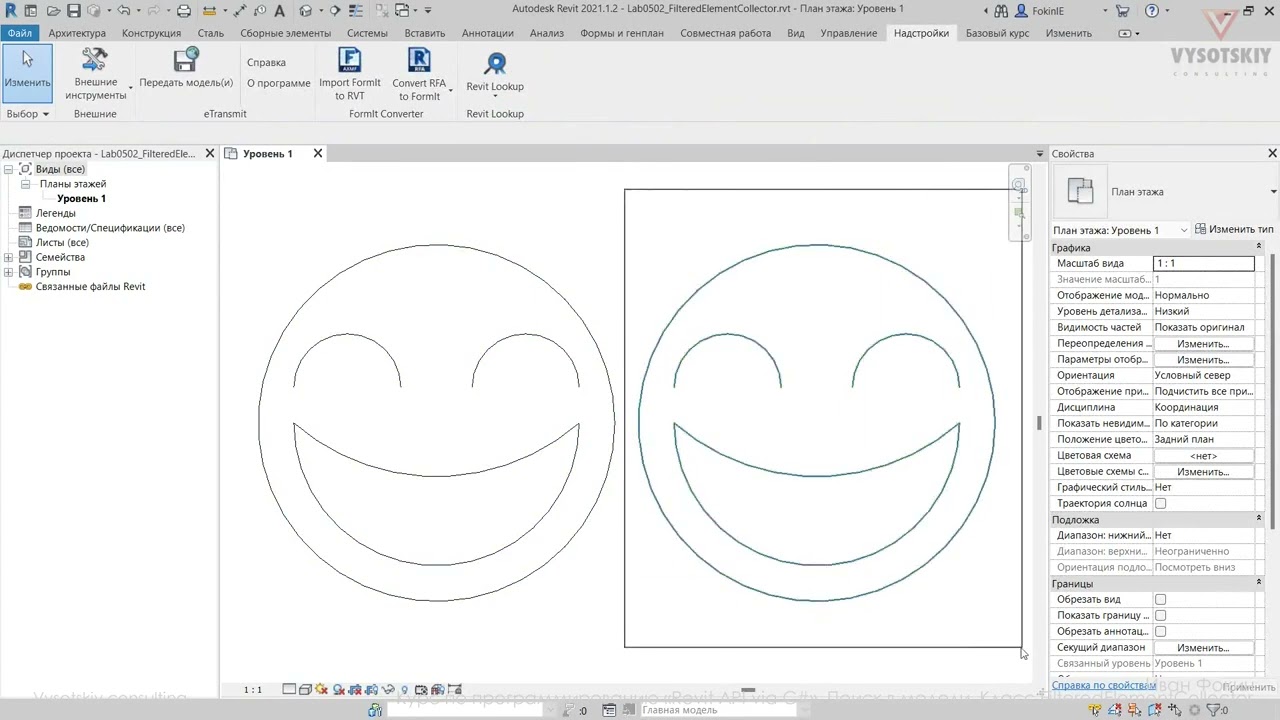Image resolution: width=1280 pixels, height=720 pixels.
Task: Toggle the Sun Path checkbox
Action: (1160, 503)
